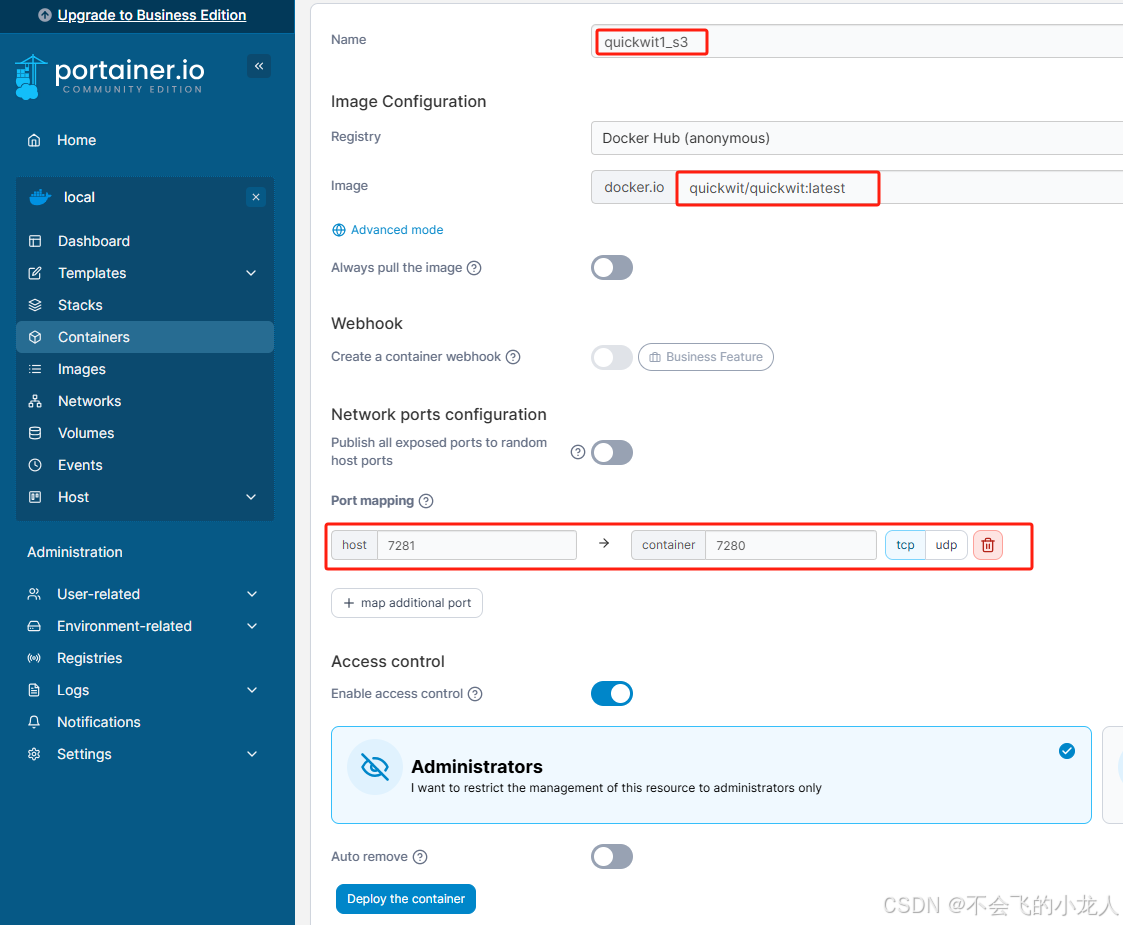The width and height of the screenshot is (1123, 925).
Task: Click the Portainer crane logo
Action: click(30, 77)
